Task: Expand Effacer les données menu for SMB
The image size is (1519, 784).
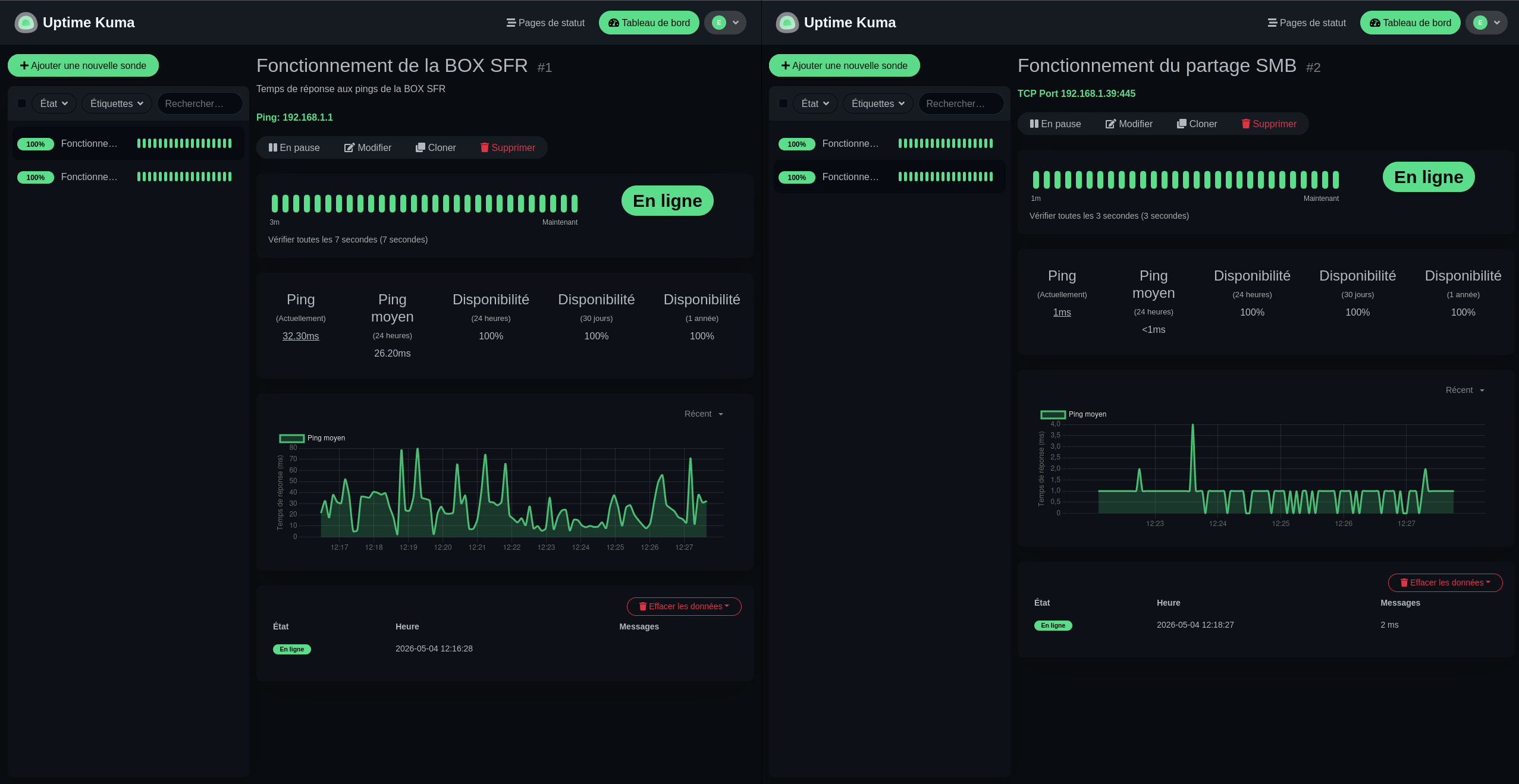Action: tap(1445, 583)
